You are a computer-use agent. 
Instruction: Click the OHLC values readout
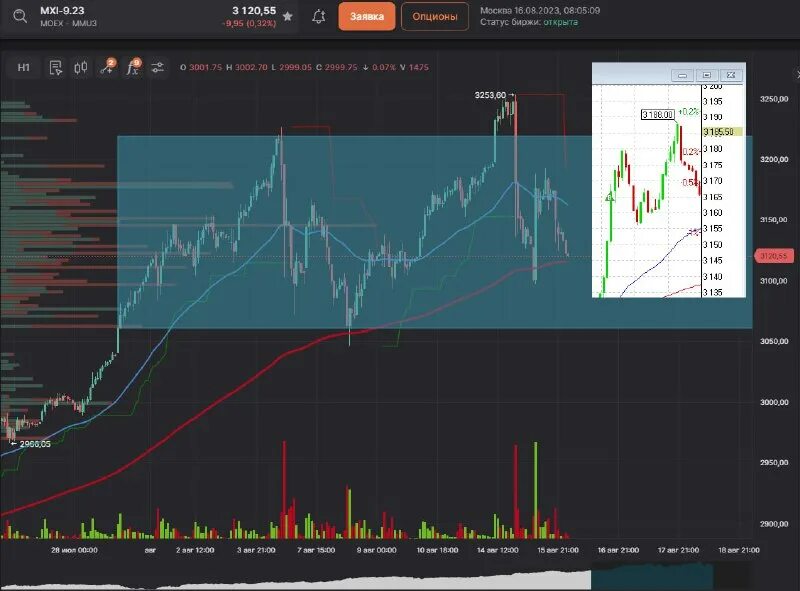click(304, 67)
